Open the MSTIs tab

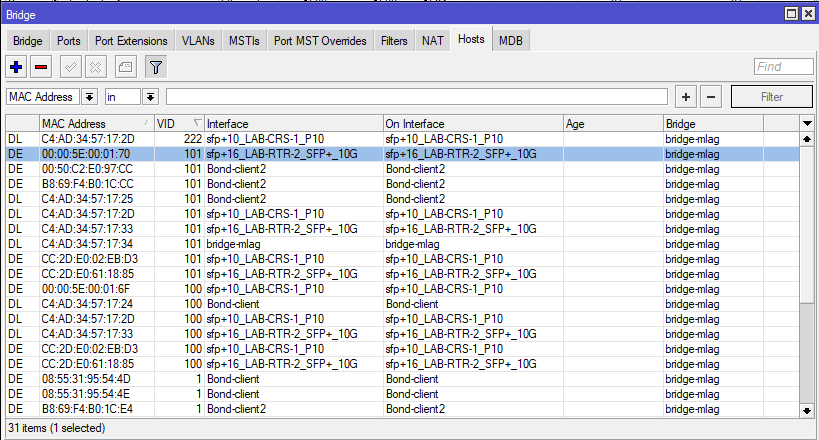click(244, 41)
